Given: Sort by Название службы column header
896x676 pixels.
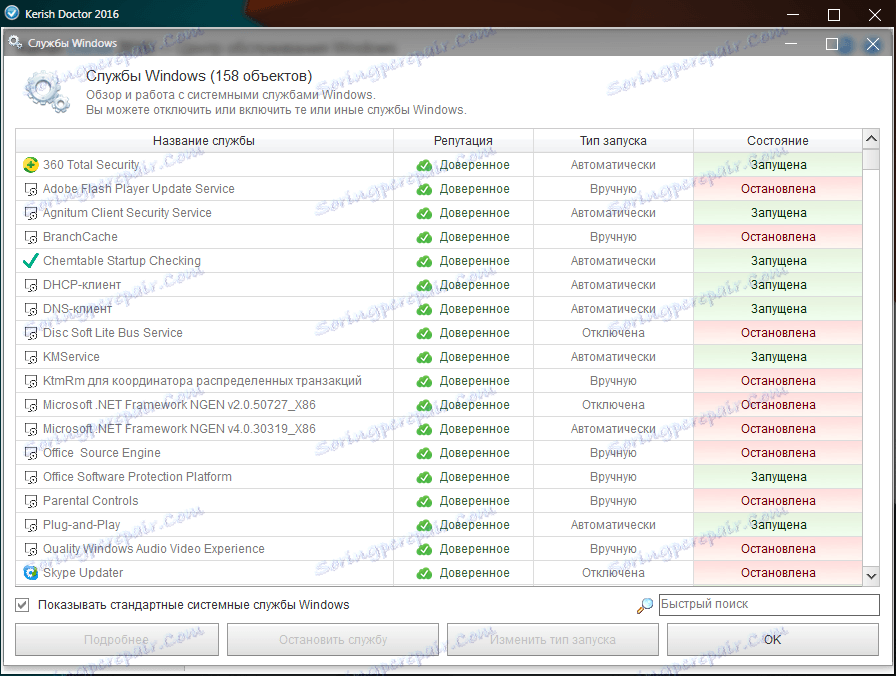Looking at the screenshot, I should 204,141.
